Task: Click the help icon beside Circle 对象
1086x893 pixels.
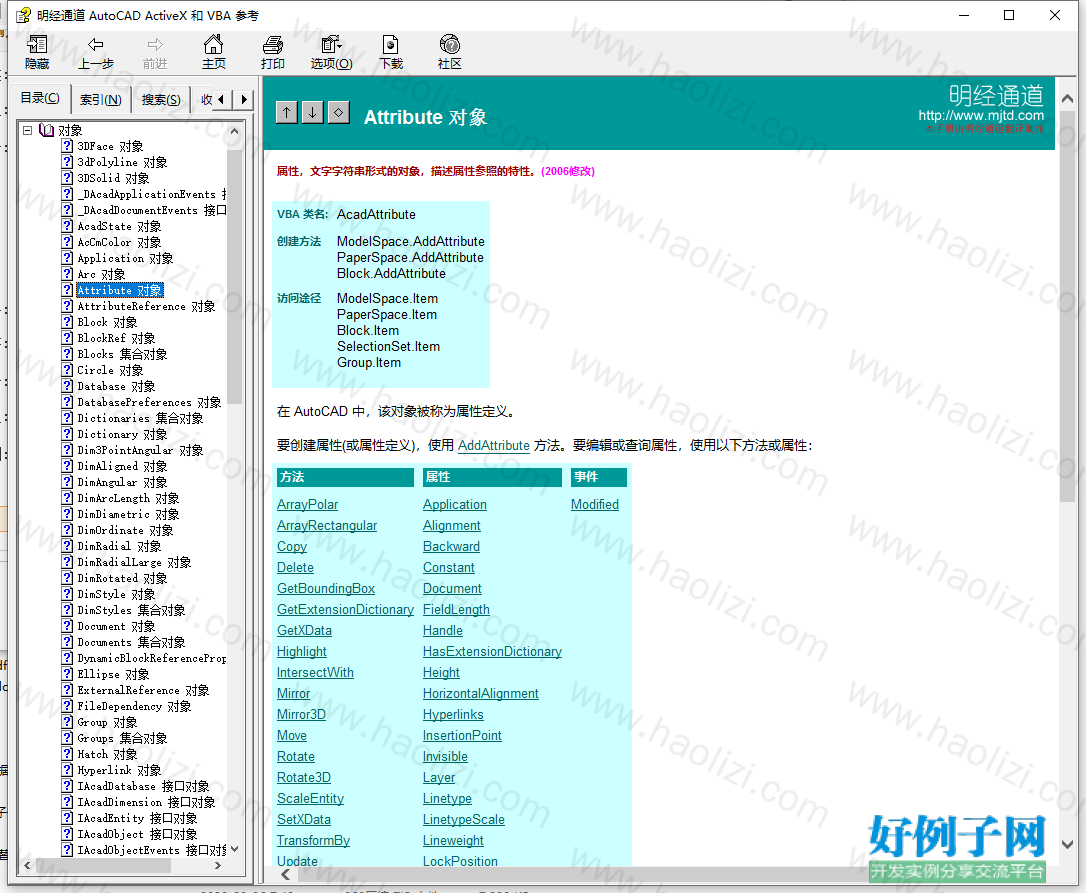Action: coord(67,370)
